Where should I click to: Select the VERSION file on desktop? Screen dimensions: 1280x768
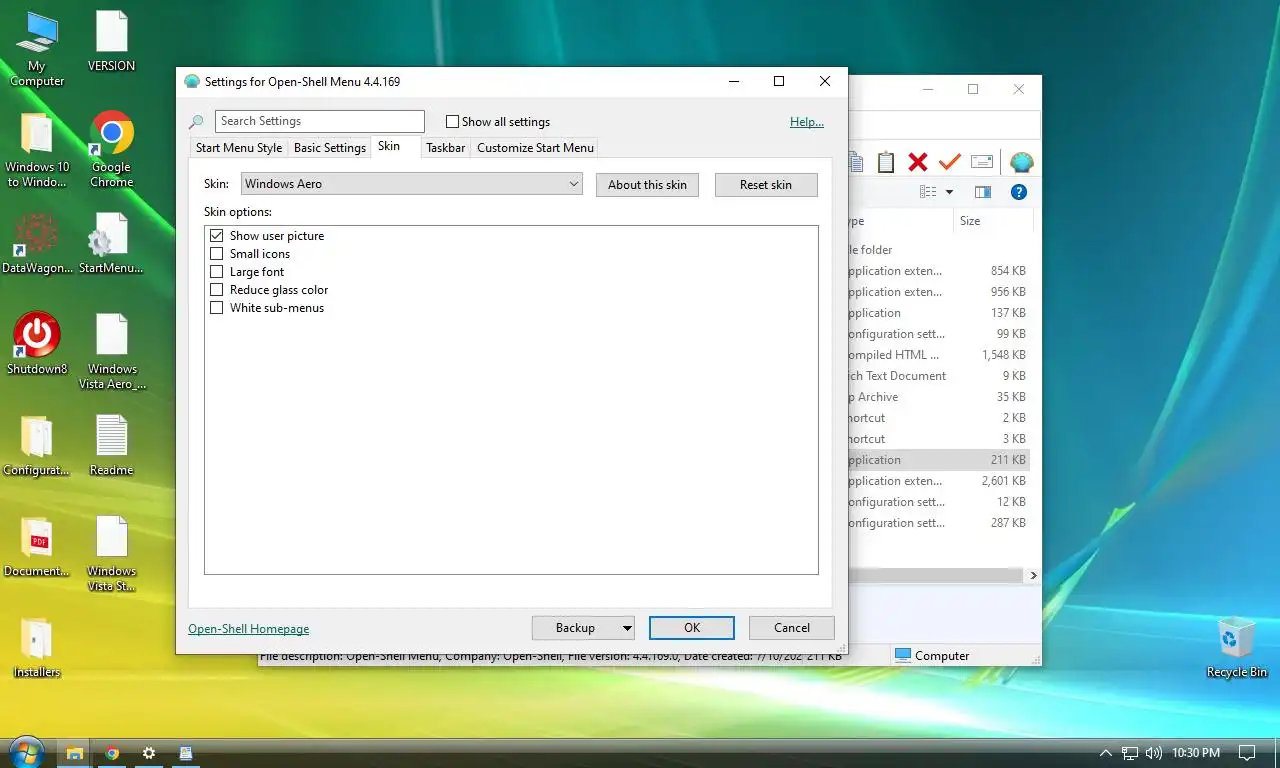click(x=111, y=42)
